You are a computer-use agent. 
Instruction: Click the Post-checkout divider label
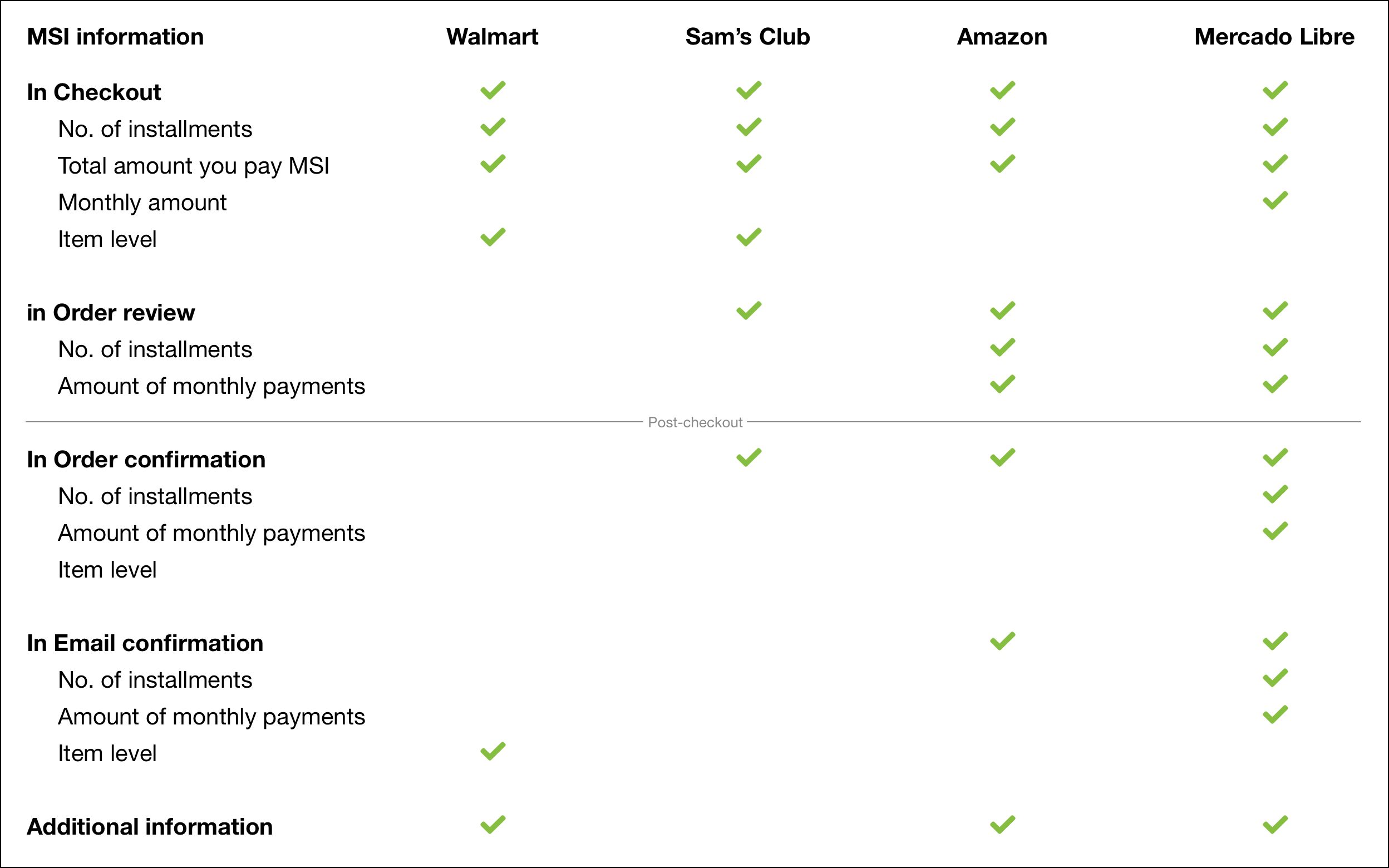695,422
